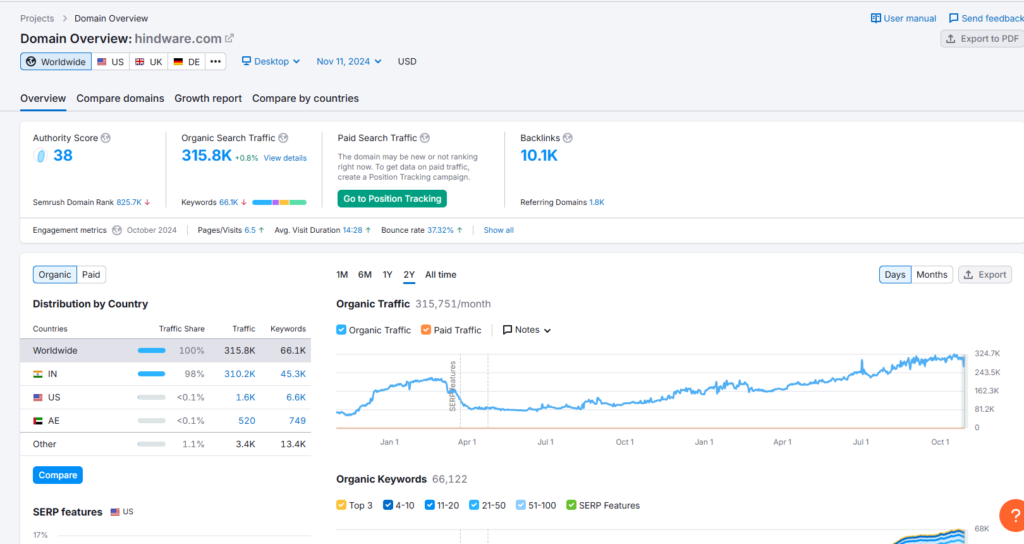Open the orange help question bubble
This screenshot has height=544, width=1024.
pyautogui.click(x=1012, y=516)
